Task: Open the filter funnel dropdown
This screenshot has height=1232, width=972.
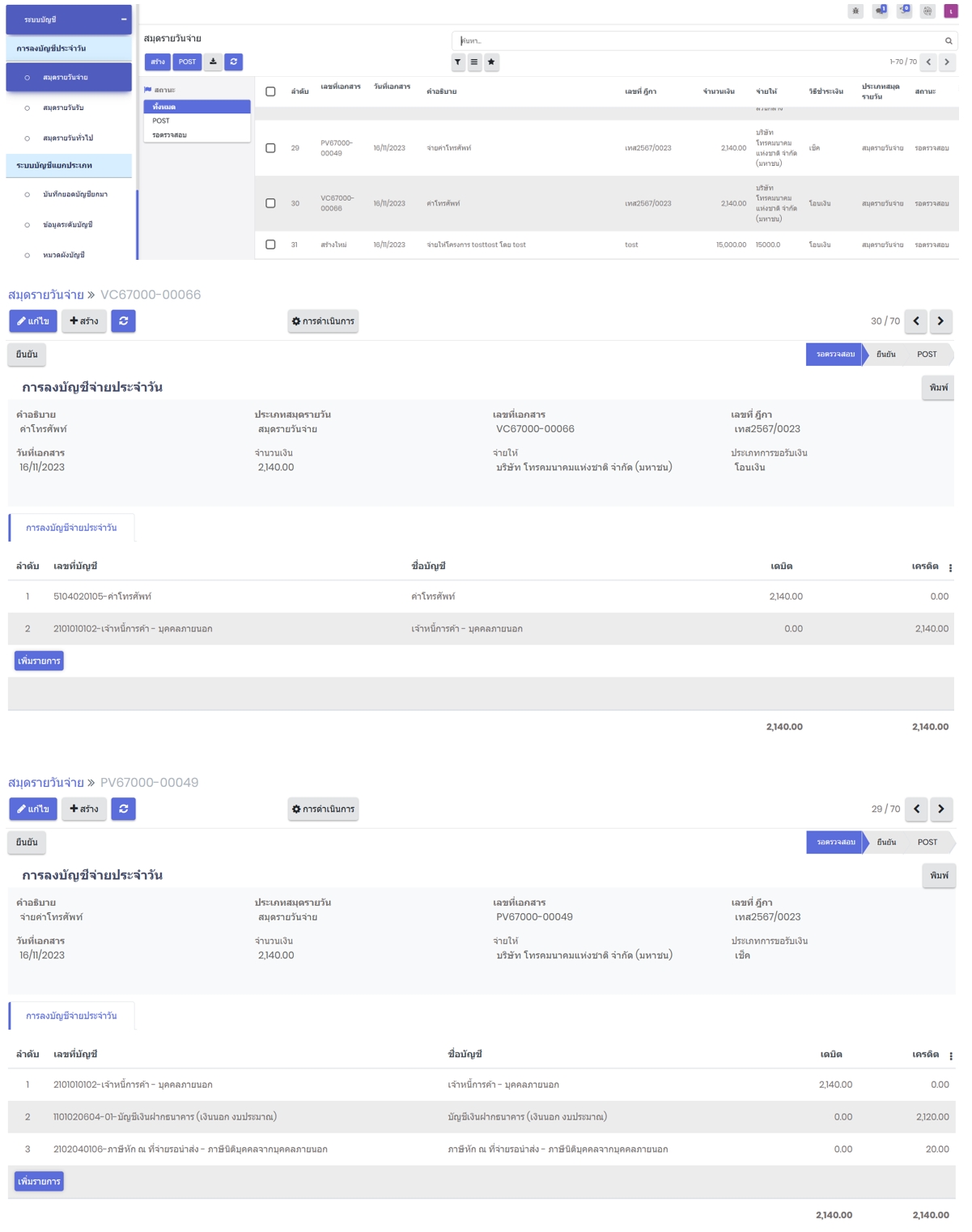Action: pos(458,62)
